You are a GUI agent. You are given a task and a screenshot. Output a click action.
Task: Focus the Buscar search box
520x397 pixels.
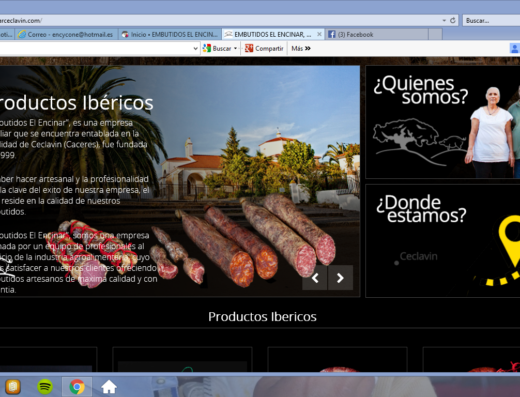(491, 20)
